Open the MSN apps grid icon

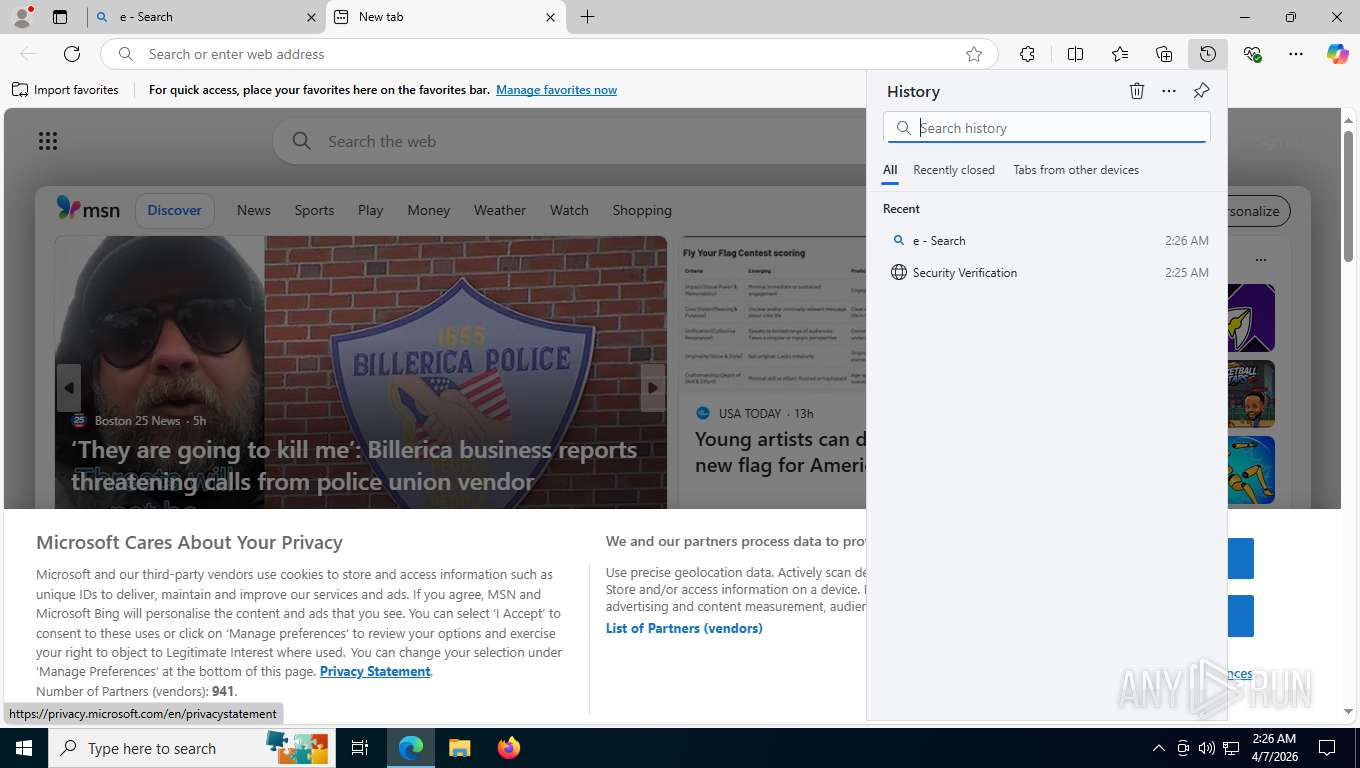pos(48,141)
